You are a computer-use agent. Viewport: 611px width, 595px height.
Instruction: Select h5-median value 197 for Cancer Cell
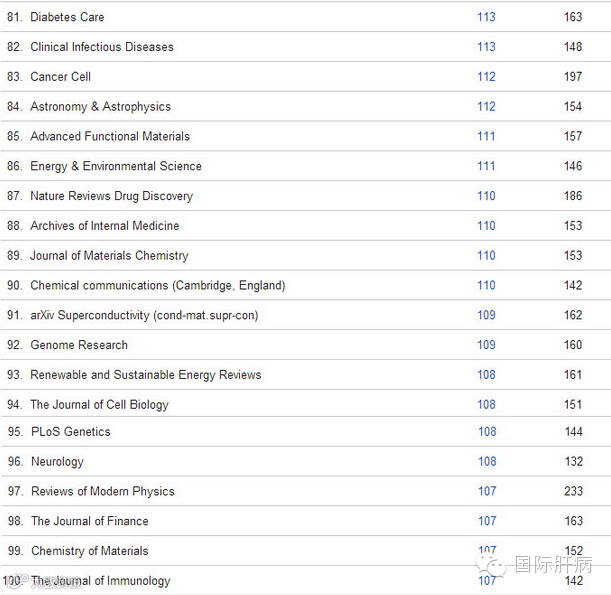tap(573, 76)
